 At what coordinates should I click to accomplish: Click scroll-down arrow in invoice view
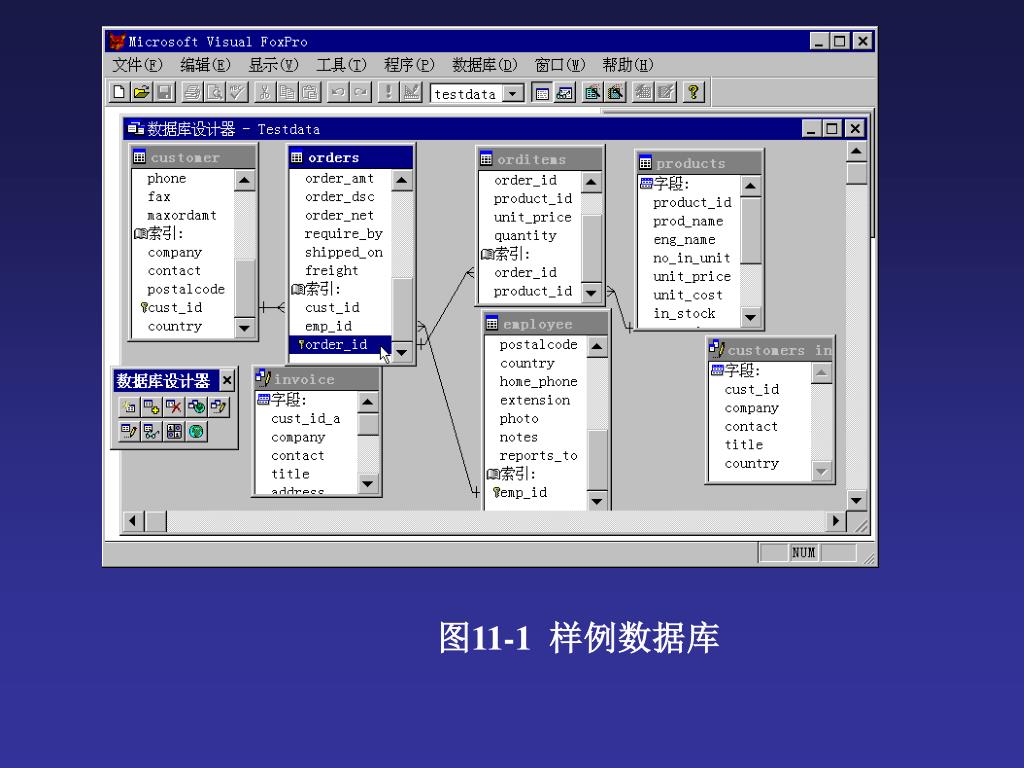(x=368, y=484)
